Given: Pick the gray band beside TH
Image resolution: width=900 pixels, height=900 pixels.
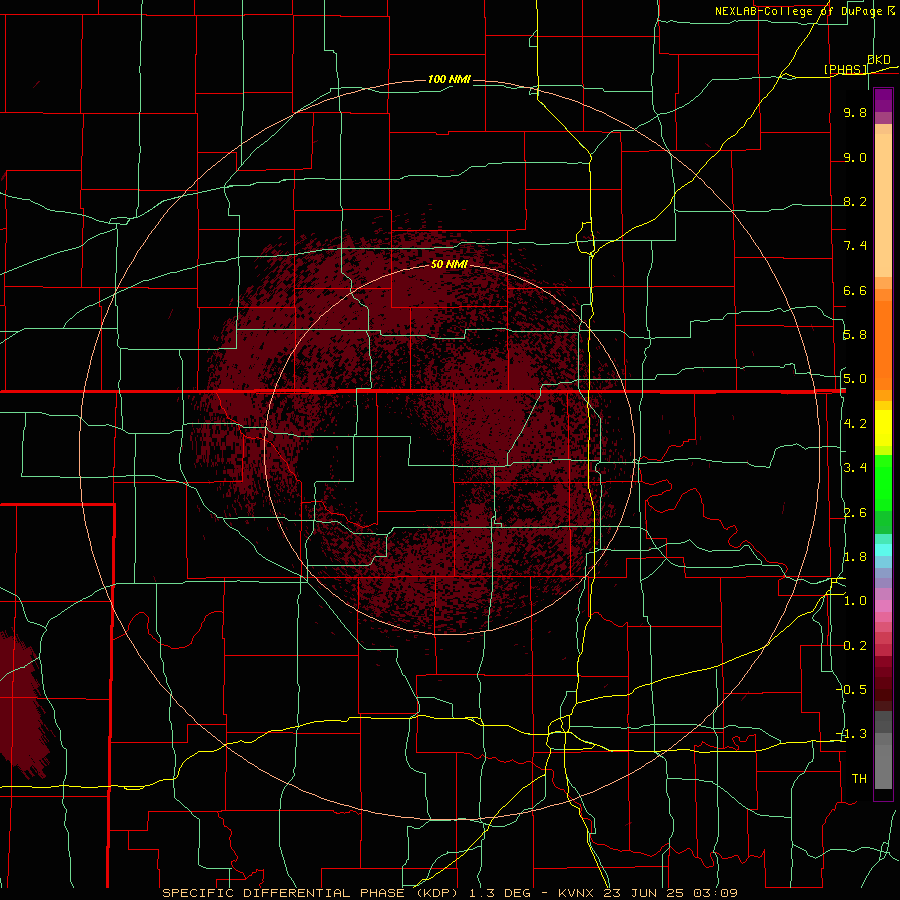Looking at the screenshot, I should click(x=883, y=766).
